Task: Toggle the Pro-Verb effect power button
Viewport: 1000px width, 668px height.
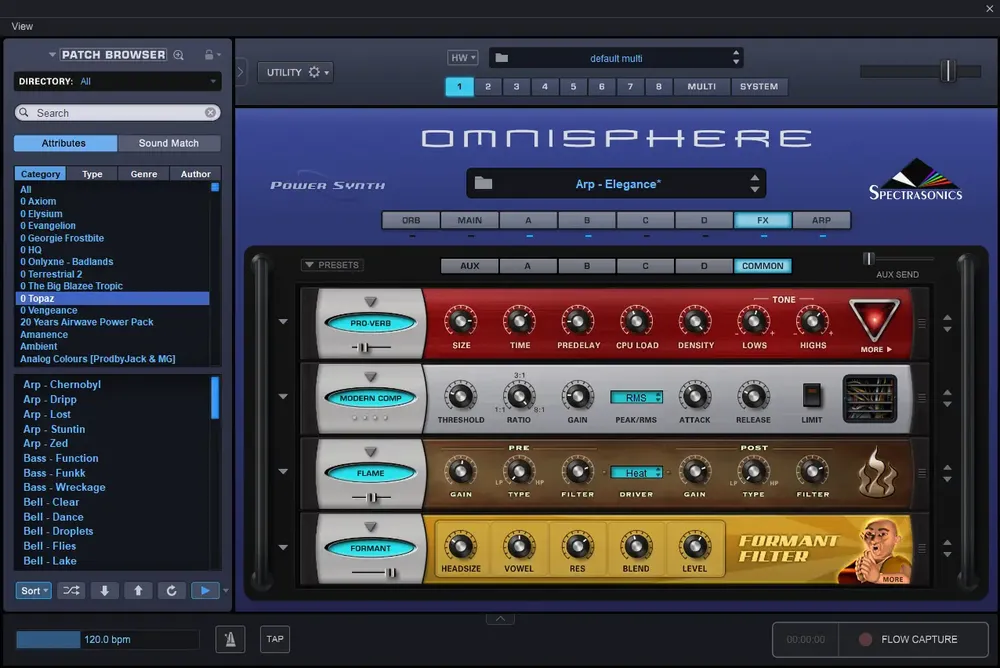Action: point(371,323)
